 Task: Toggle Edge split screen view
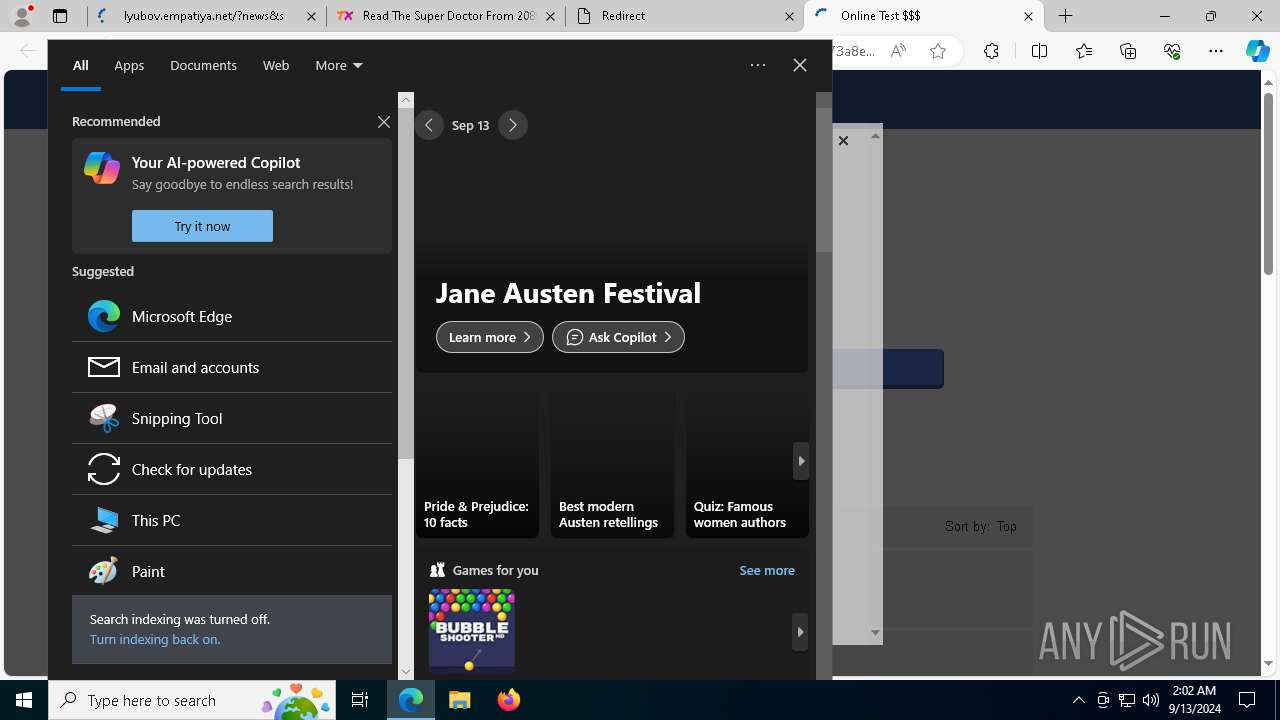tap(1039, 51)
